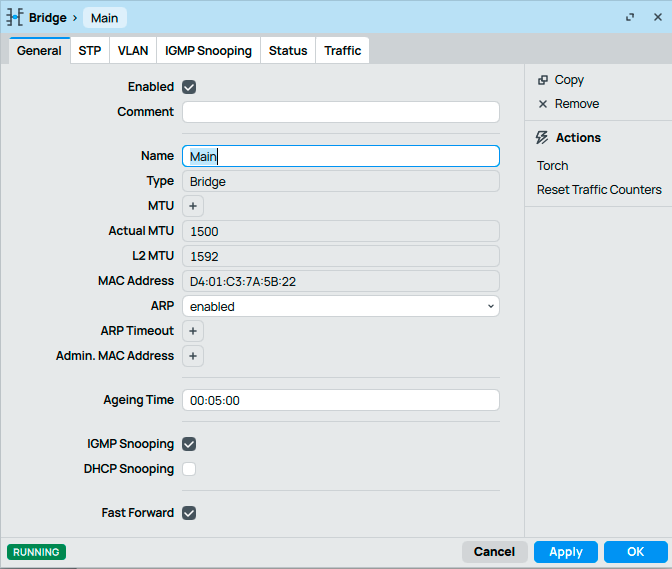Click the Copy icon in side panel

click(543, 80)
